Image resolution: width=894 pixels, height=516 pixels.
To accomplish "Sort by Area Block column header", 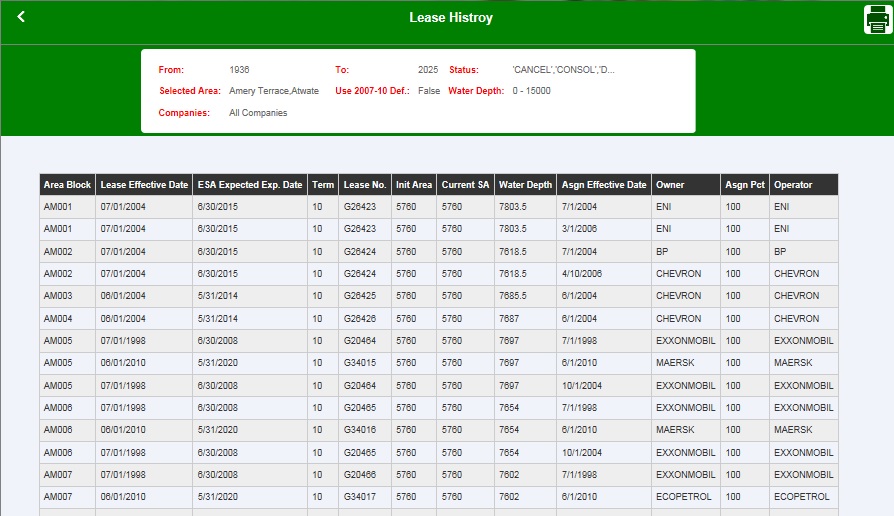I will 67,185.
